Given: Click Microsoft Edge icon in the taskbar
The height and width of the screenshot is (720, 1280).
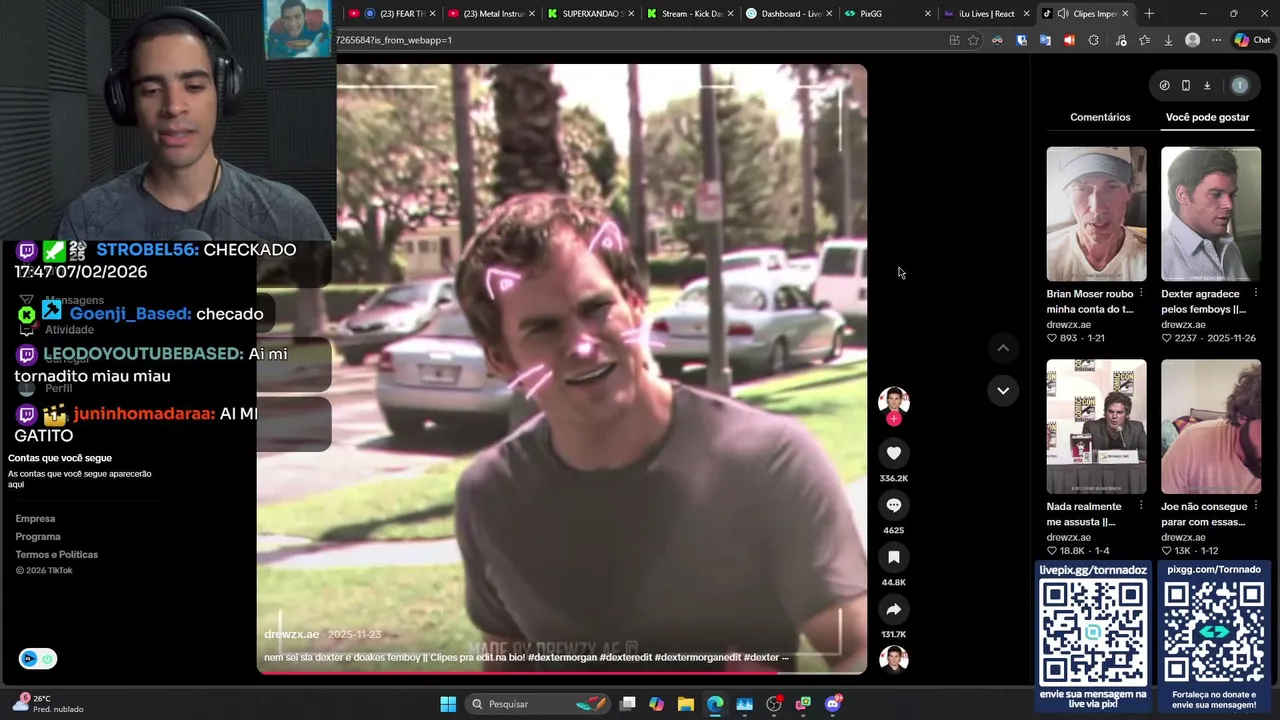Looking at the screenshot, I should 715,704.
